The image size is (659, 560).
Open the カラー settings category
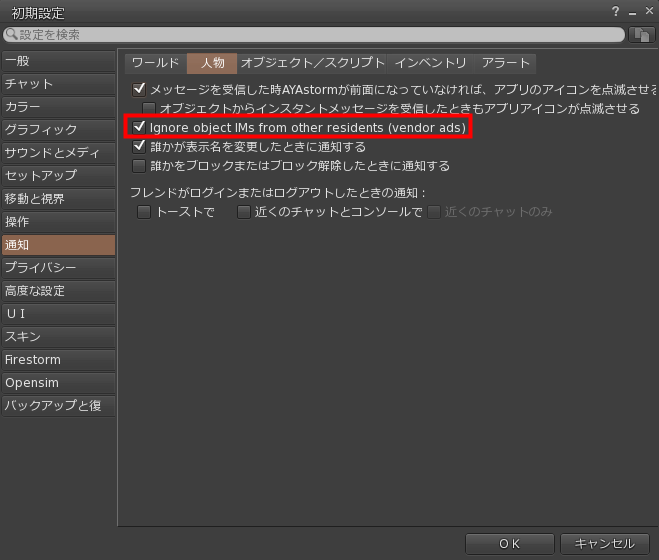(58, 107)
